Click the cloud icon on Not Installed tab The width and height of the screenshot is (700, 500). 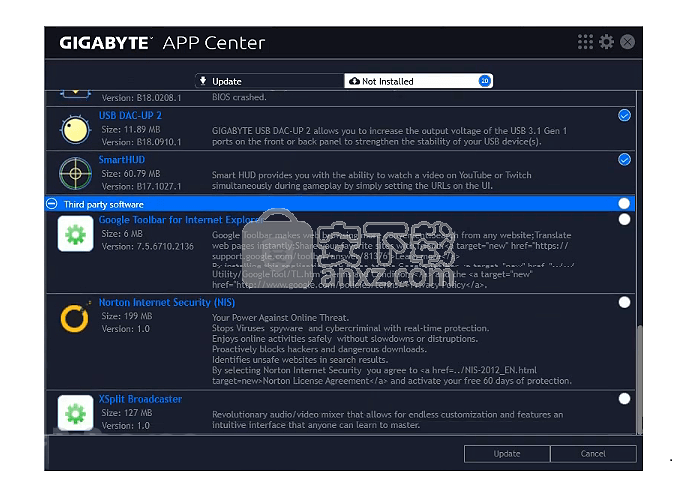[354, 81]
